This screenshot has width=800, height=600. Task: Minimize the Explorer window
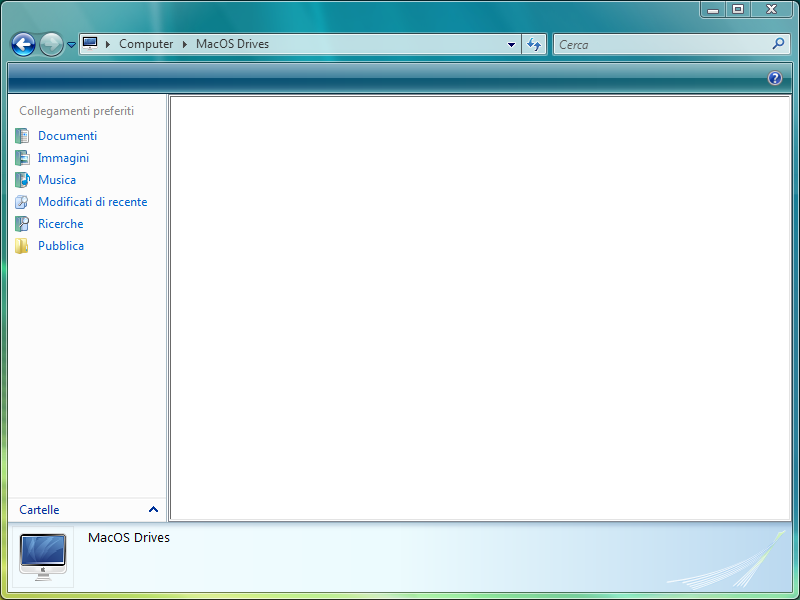coord(713,10)
